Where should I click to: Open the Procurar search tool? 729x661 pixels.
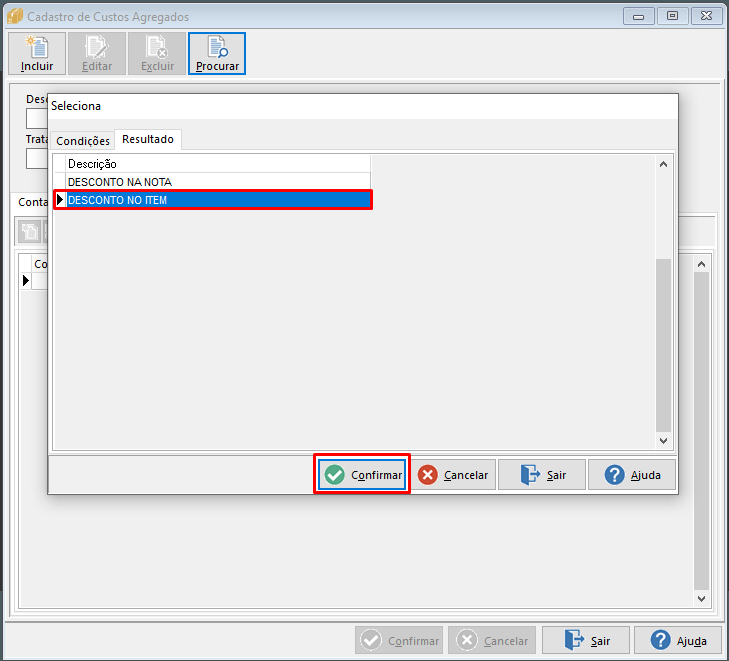click(x=217, y=53)
